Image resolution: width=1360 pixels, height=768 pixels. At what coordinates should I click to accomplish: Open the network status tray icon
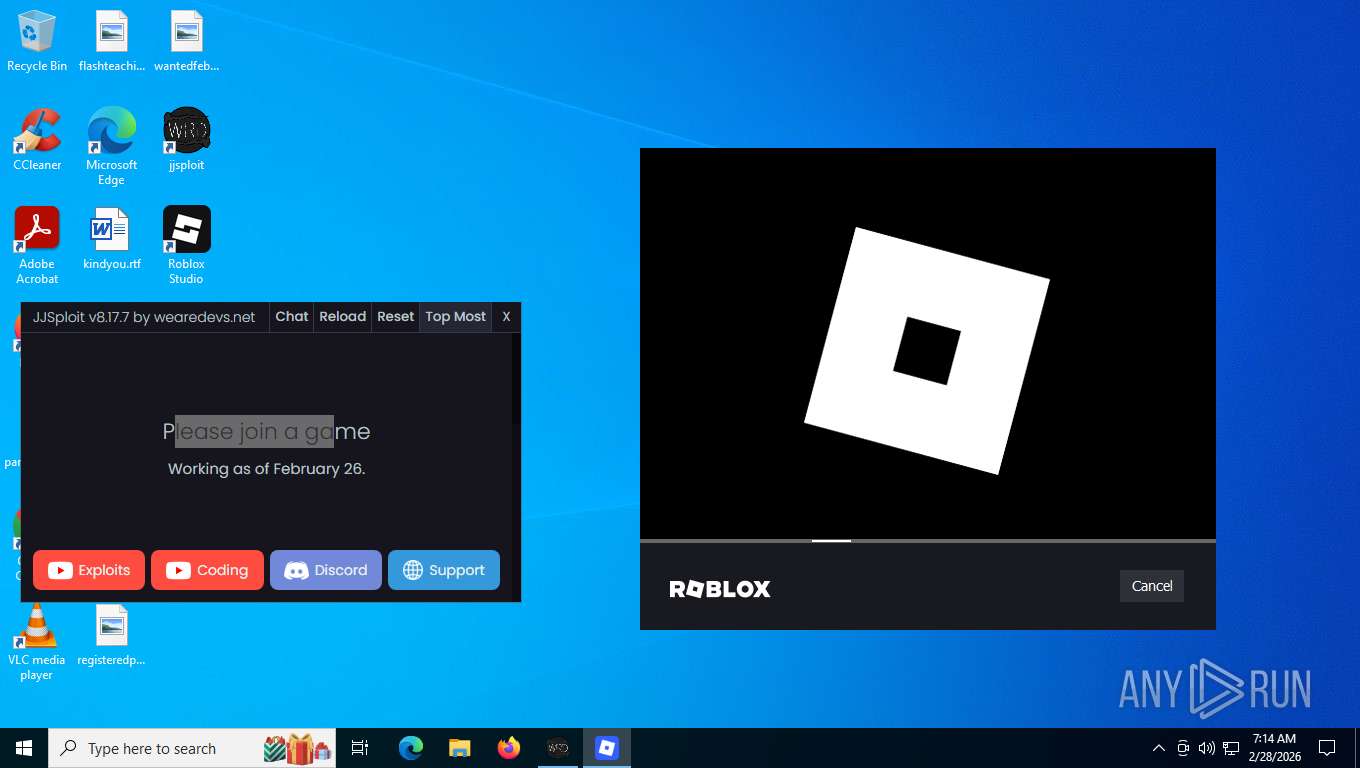coord(1231,748)
